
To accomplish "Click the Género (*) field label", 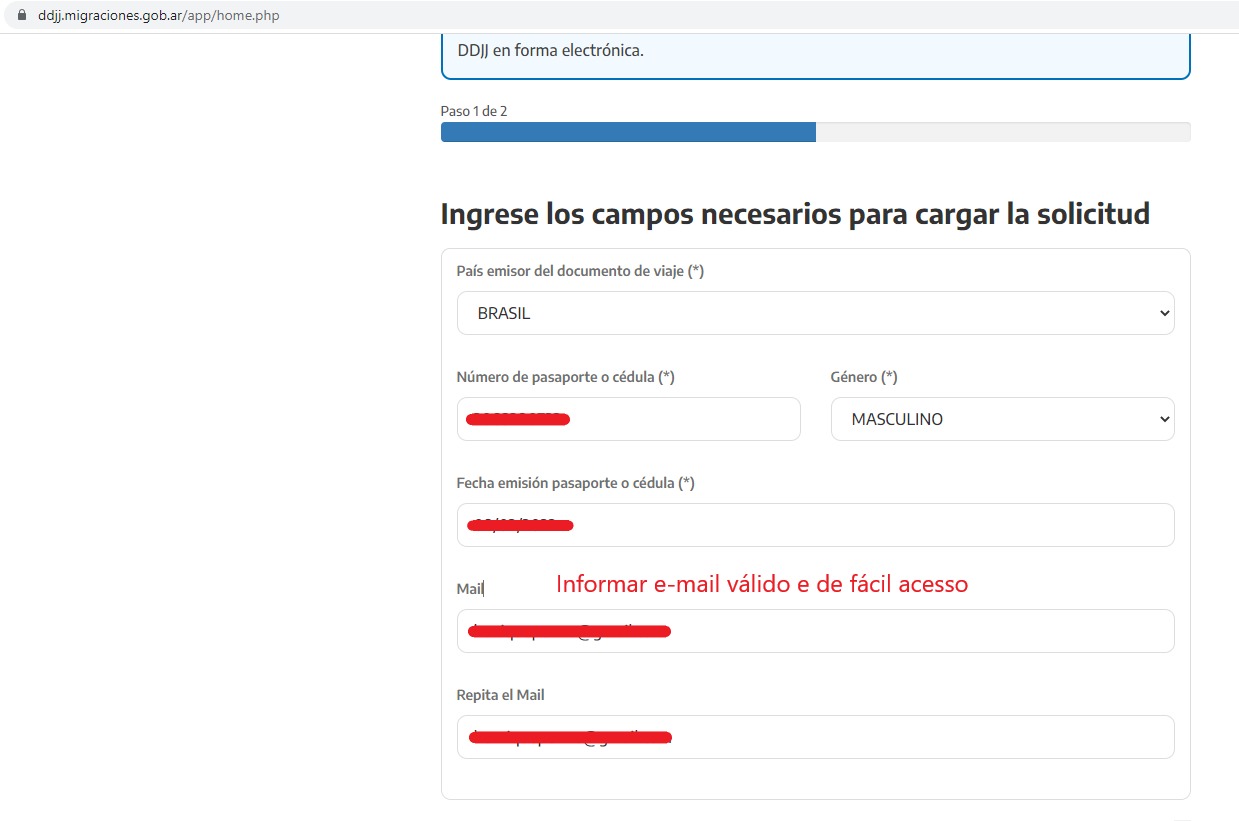I will [x=864, y=377].
